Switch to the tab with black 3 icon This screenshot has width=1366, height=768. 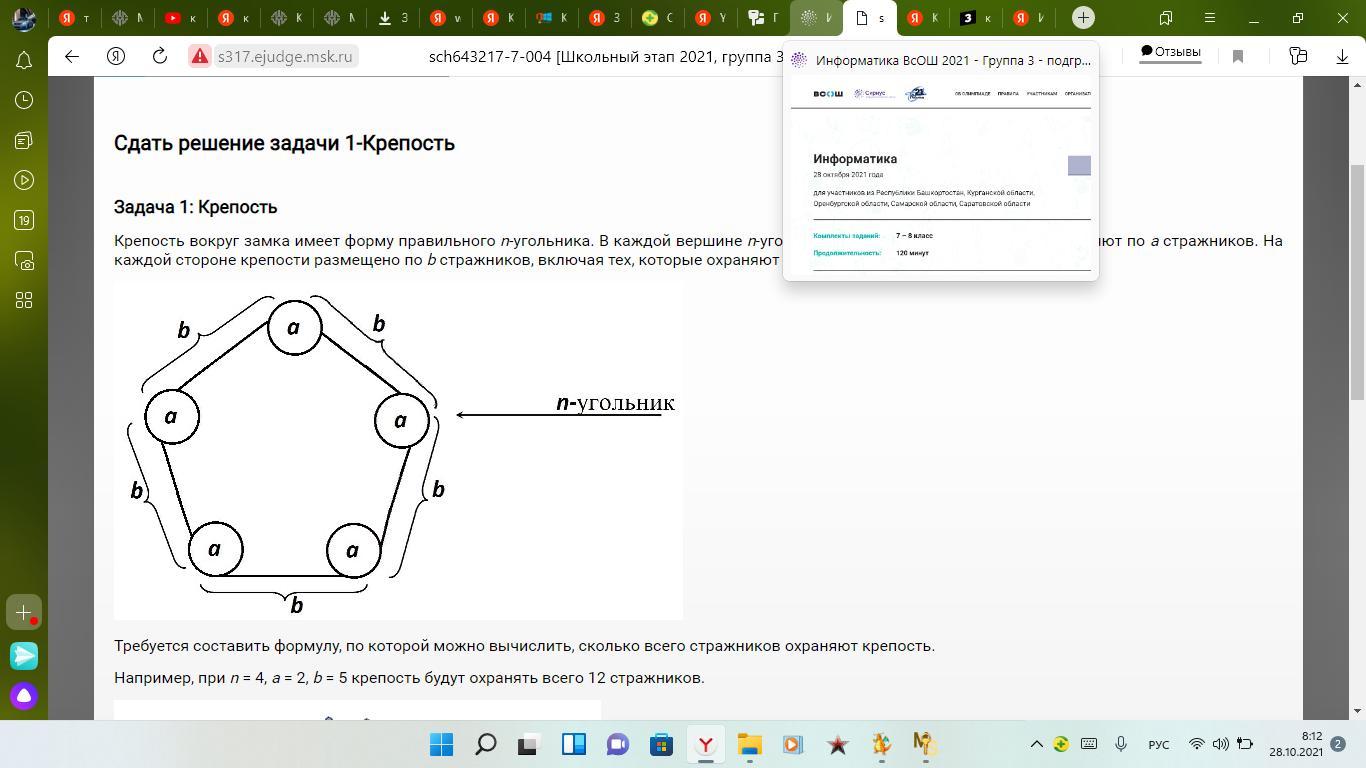tap(975, 18)
